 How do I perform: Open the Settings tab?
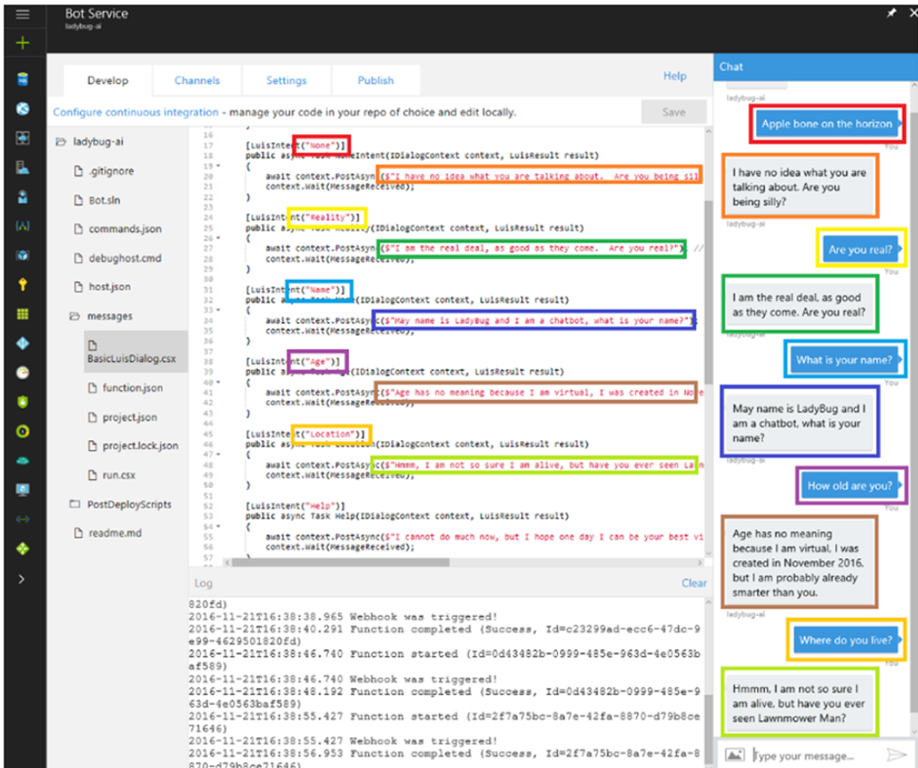coord(286,81)
